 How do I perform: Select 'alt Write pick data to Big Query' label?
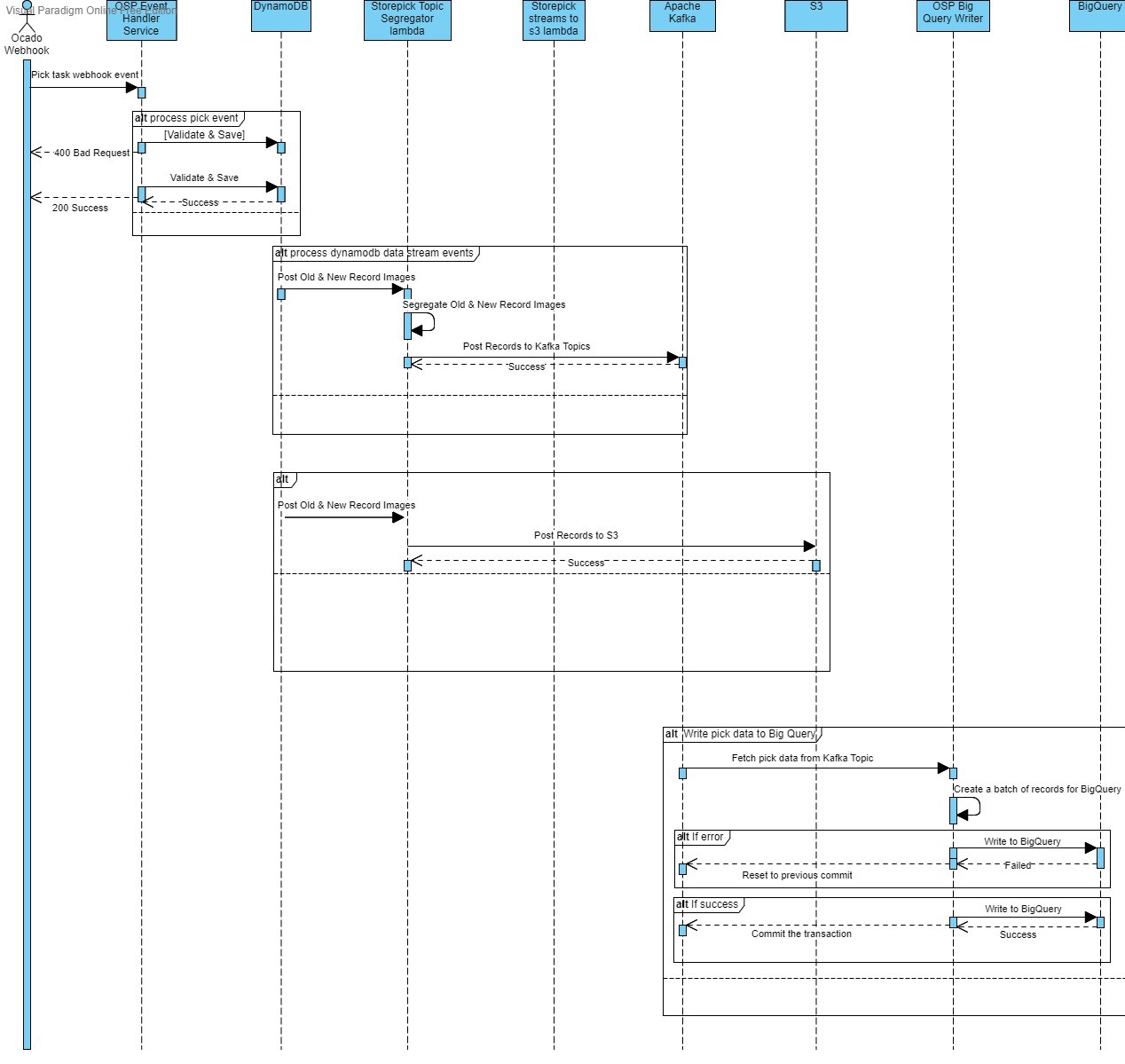point(742,734)
